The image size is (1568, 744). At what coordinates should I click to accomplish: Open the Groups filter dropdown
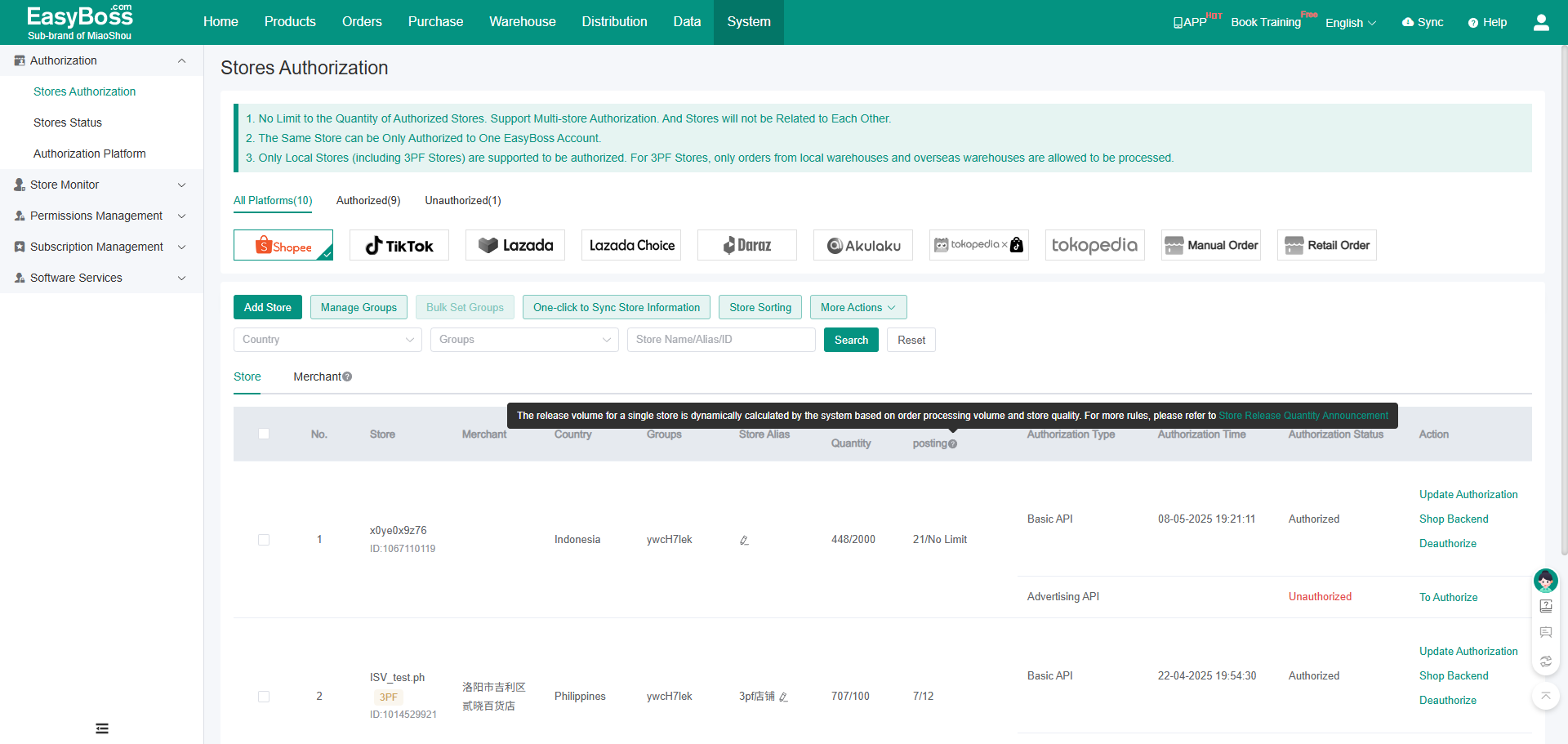tap(524, 340)
